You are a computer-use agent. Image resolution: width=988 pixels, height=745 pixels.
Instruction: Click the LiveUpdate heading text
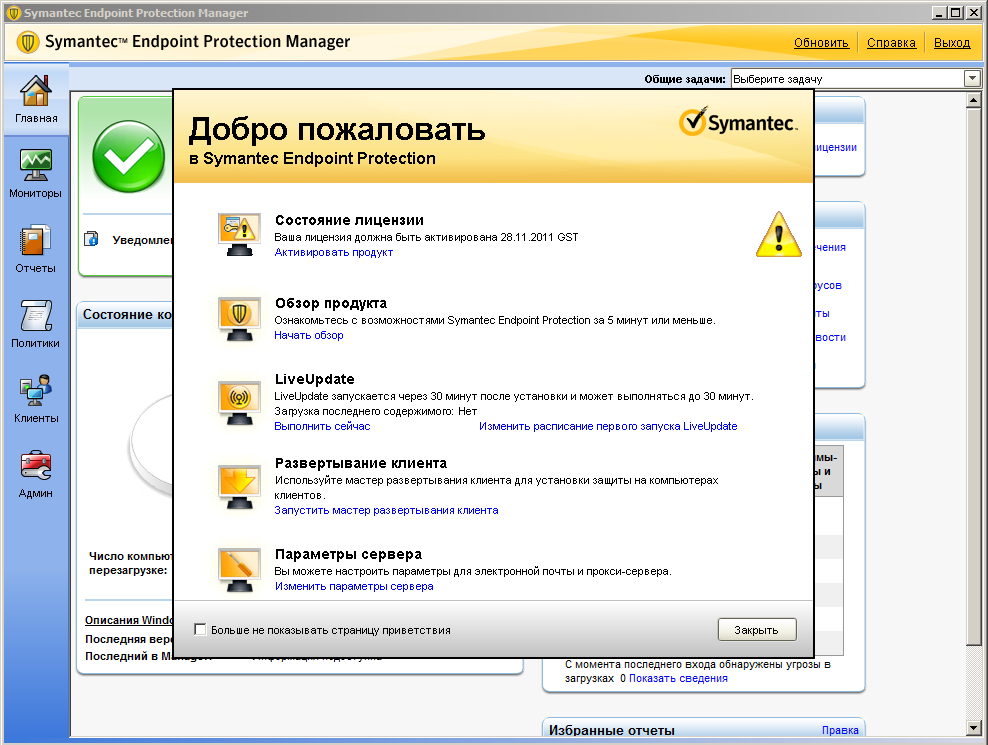tap(314, 379)
